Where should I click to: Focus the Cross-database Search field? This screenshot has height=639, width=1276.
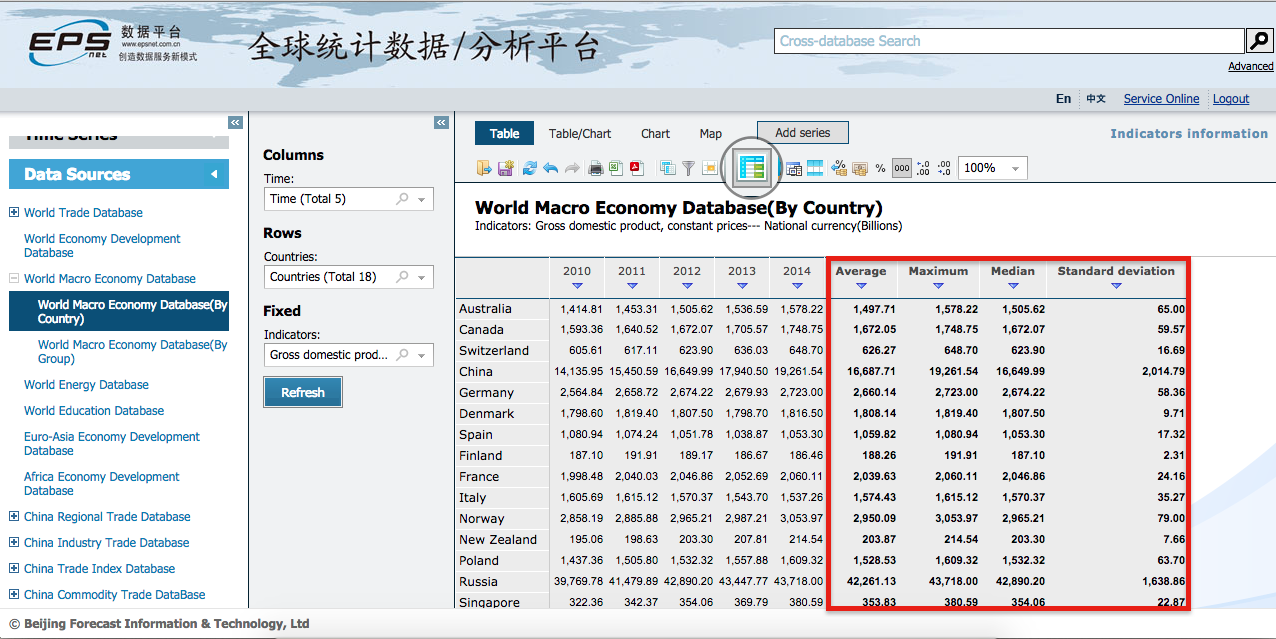coord(1009,41)
